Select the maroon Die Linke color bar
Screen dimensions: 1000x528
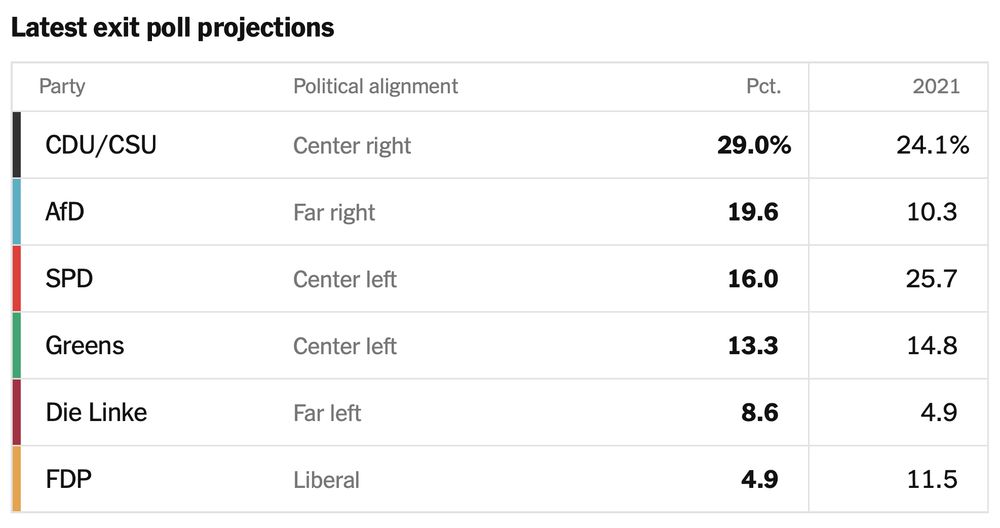[x=17, y=412]
